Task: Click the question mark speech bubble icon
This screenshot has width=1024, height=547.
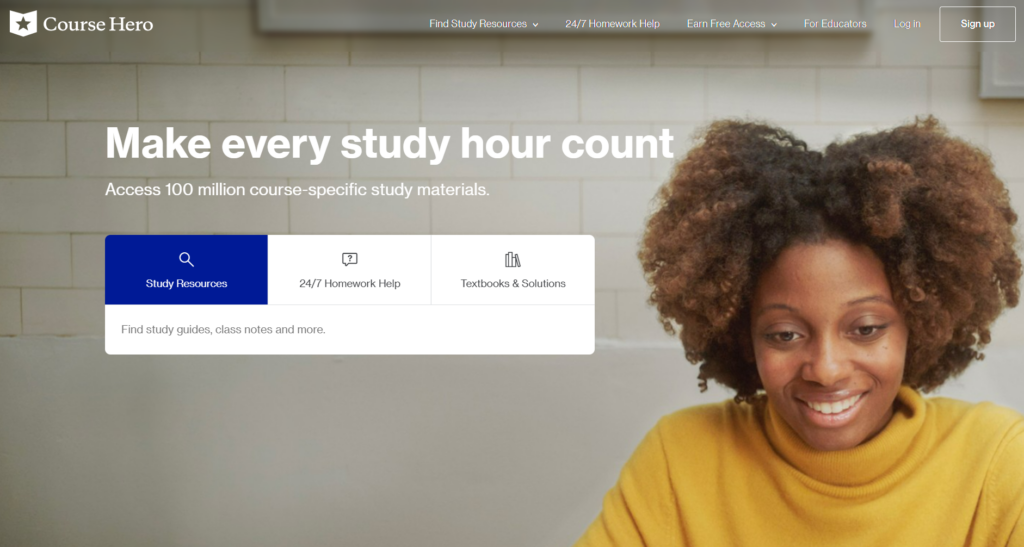Action: click(349, 259)
